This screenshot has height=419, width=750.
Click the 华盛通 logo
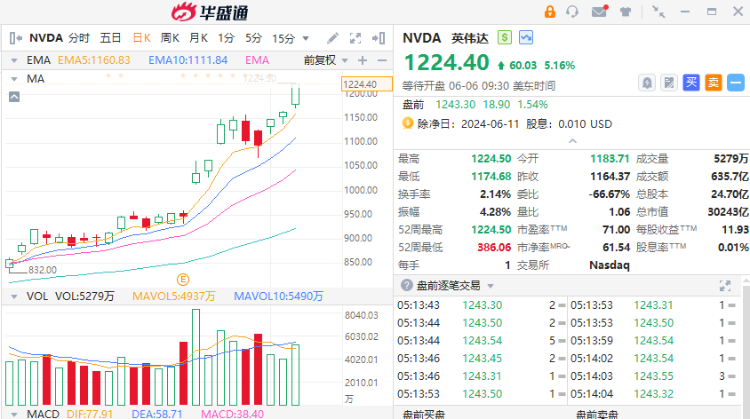click(x=210, y=12)
